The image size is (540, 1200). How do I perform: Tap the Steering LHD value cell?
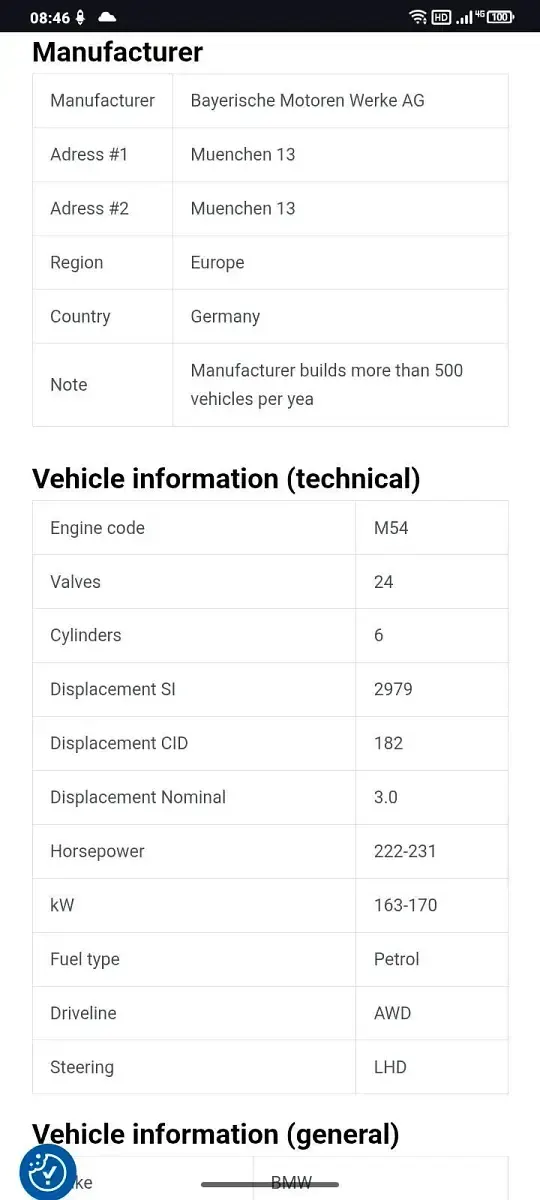432,1067
